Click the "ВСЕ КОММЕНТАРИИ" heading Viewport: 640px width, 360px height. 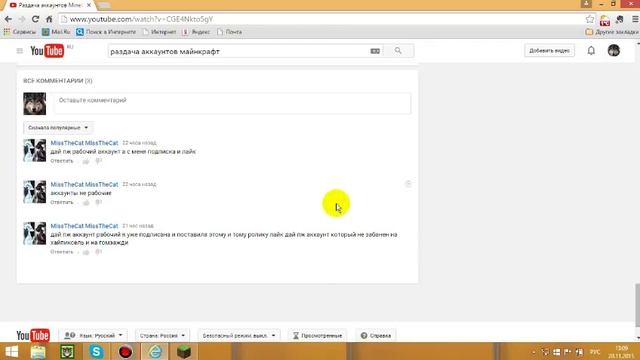pyautogui.click(x=58, y=81)
